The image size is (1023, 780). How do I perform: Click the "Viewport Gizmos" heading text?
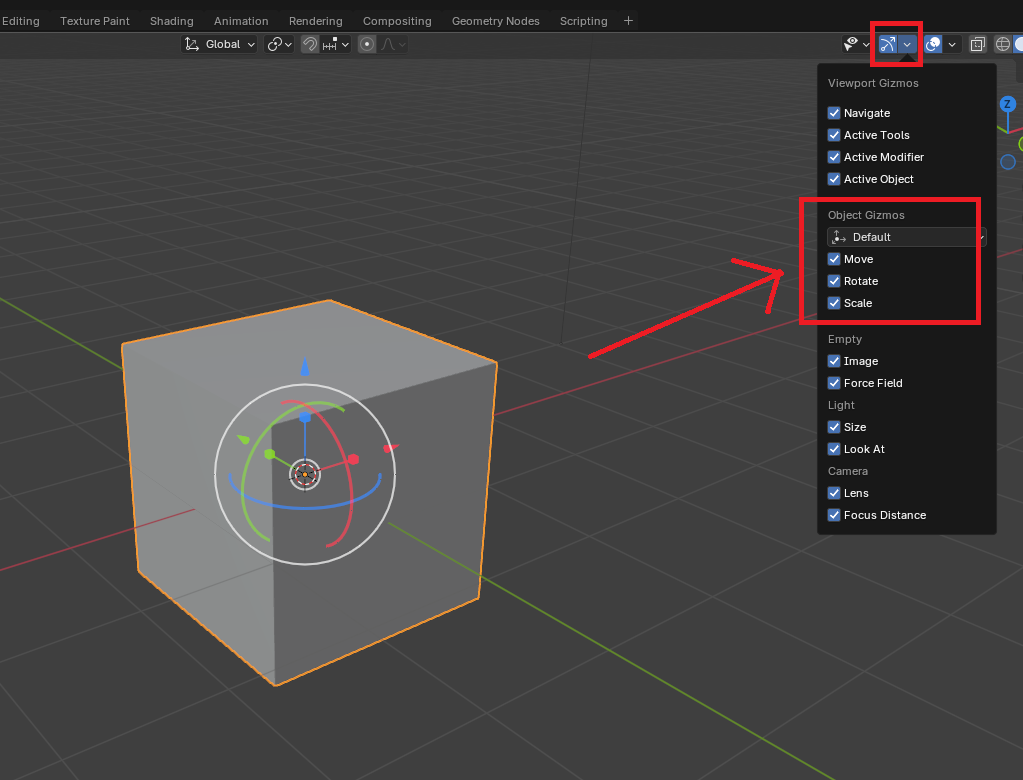873,83
